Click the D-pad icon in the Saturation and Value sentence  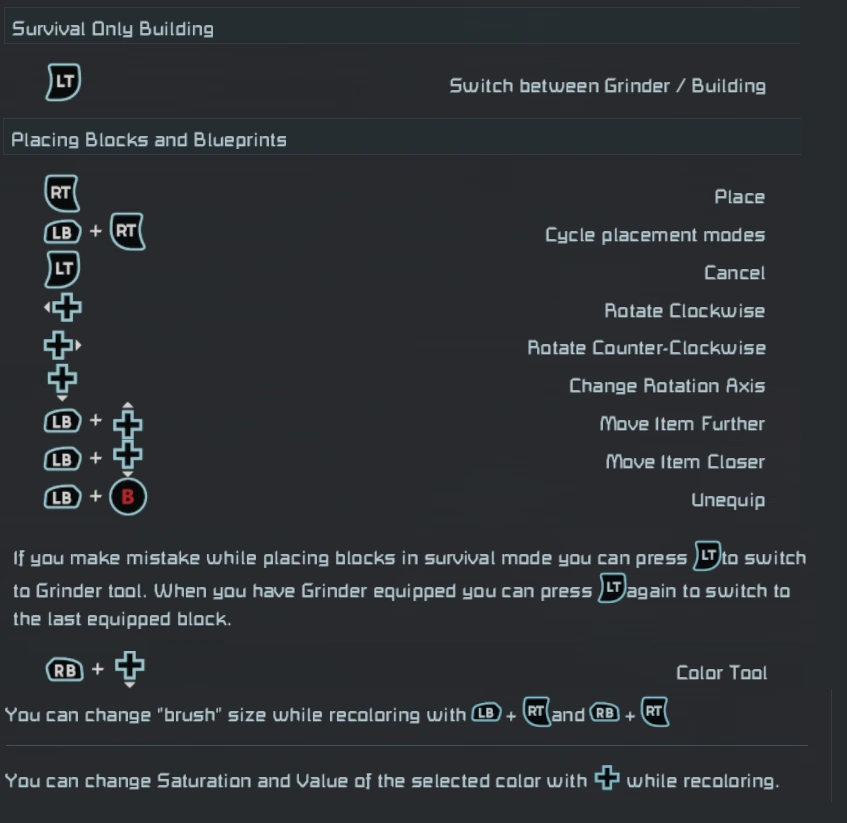coord(607,778)
